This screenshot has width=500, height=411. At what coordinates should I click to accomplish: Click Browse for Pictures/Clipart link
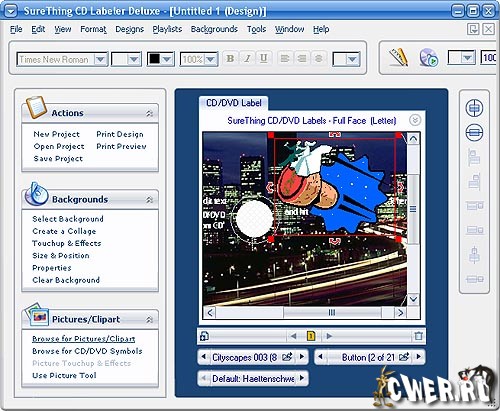[83, 339]
